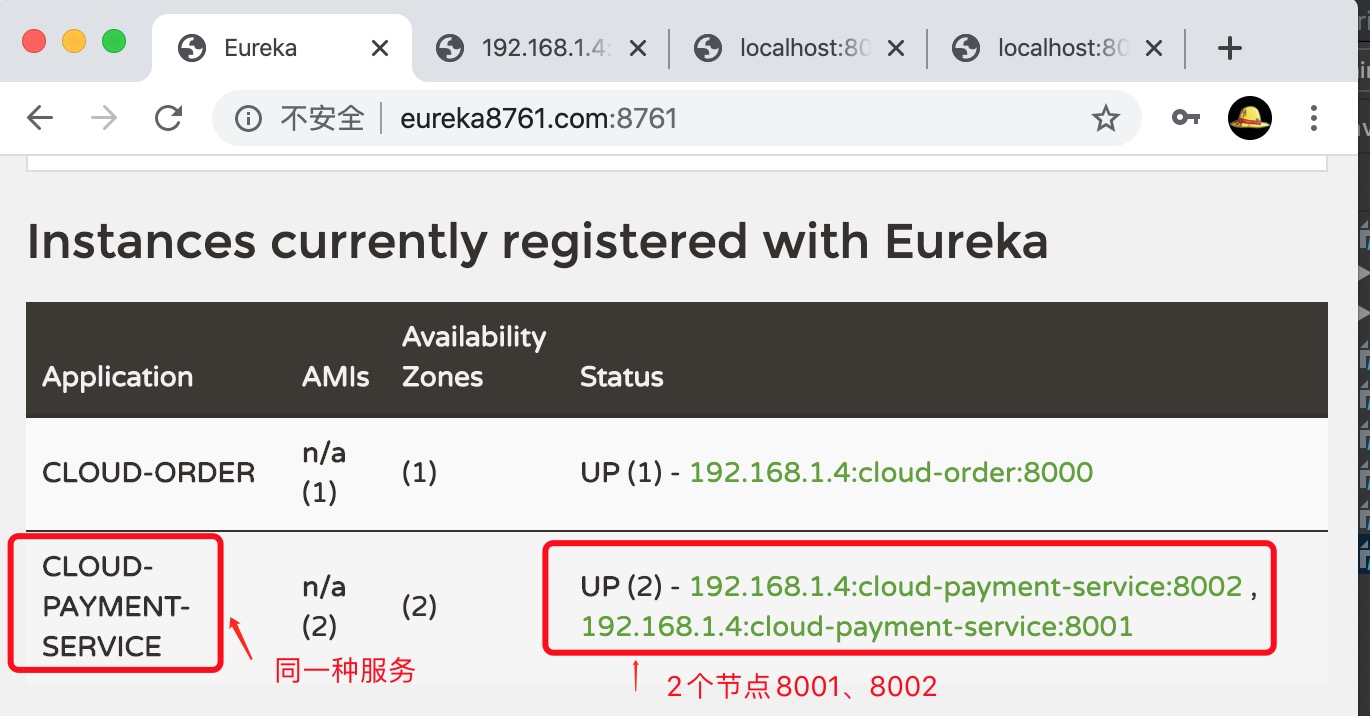Open the password key icon
Viewport: 1370px width, 716px height.
click(1186, 118)
